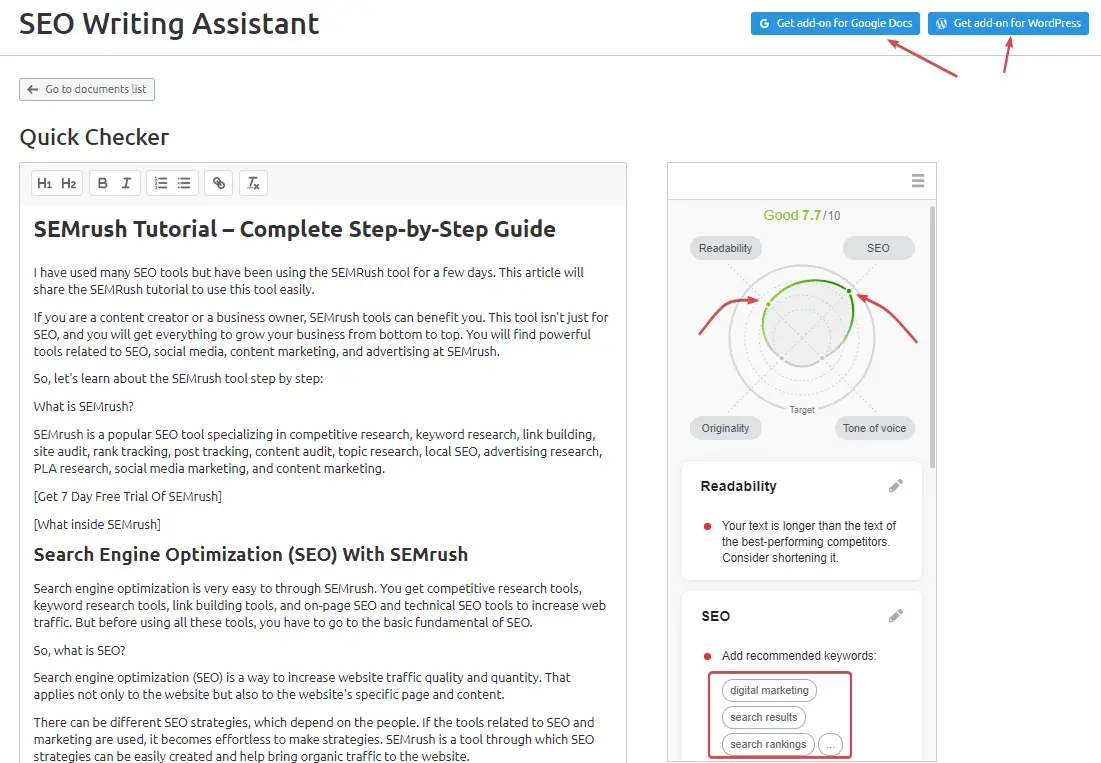Screen dimensions: 1101x763
Task: Click the Target label below chart
Action: [802, 410]
